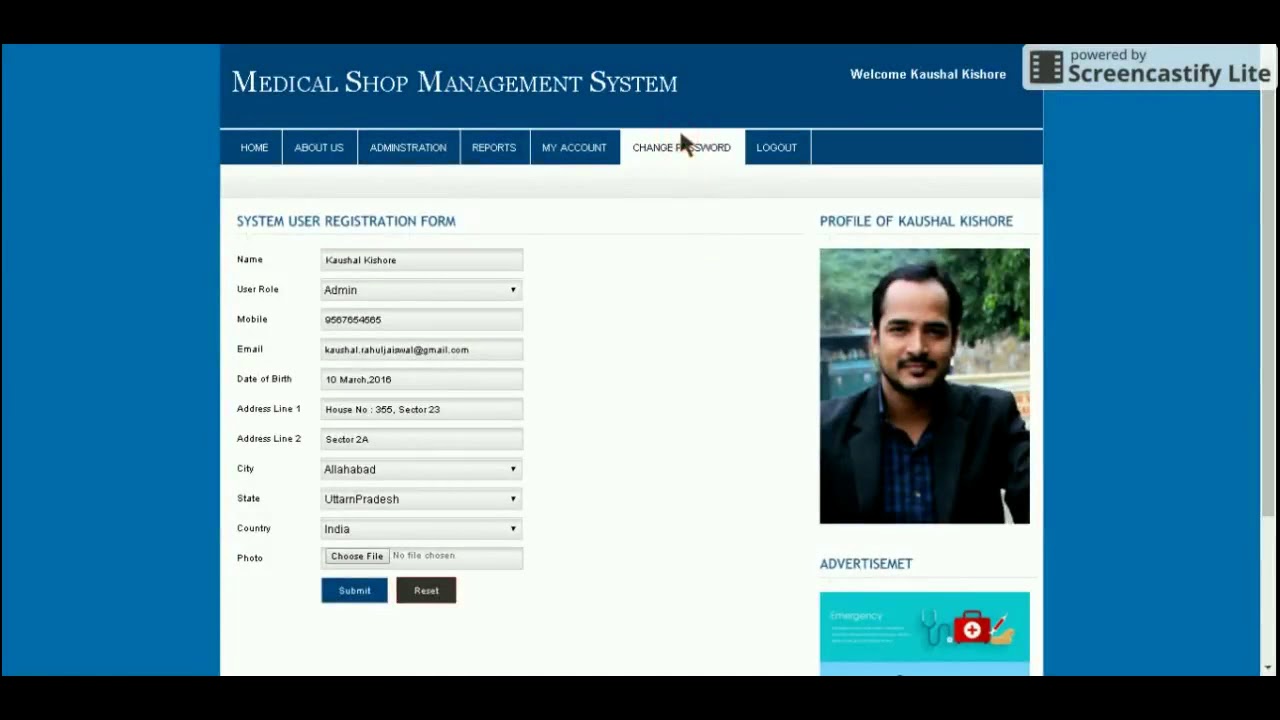Open the REPORTS menu
Screen dimensions: 1280x720
point(494,147)
